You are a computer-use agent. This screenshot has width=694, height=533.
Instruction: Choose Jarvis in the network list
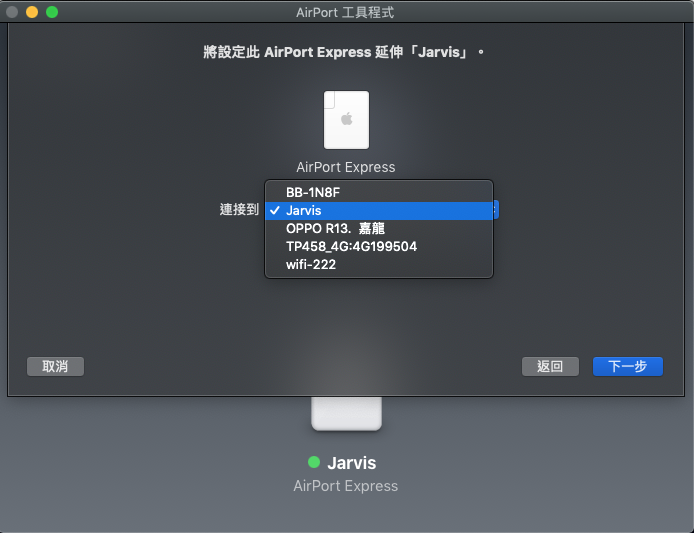pos(378,211)
